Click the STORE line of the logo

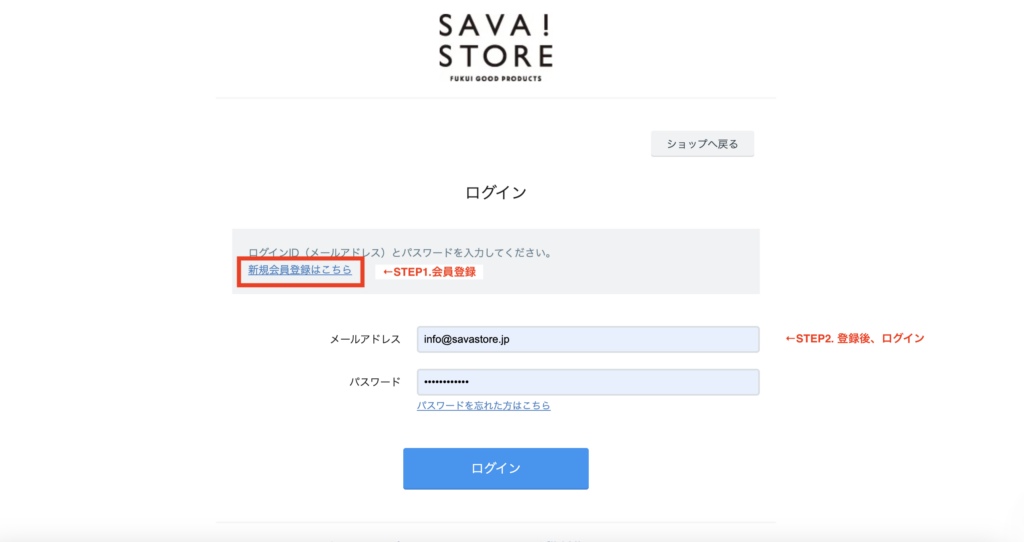click(x=496, y=56)
